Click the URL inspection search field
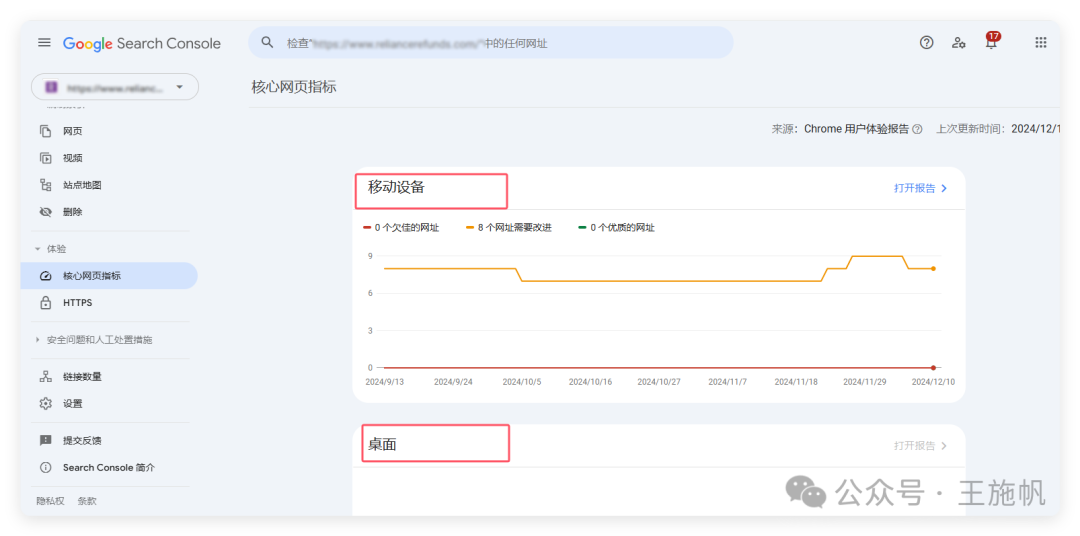Viewport: 1080px width, 536px height. point(490,43)
